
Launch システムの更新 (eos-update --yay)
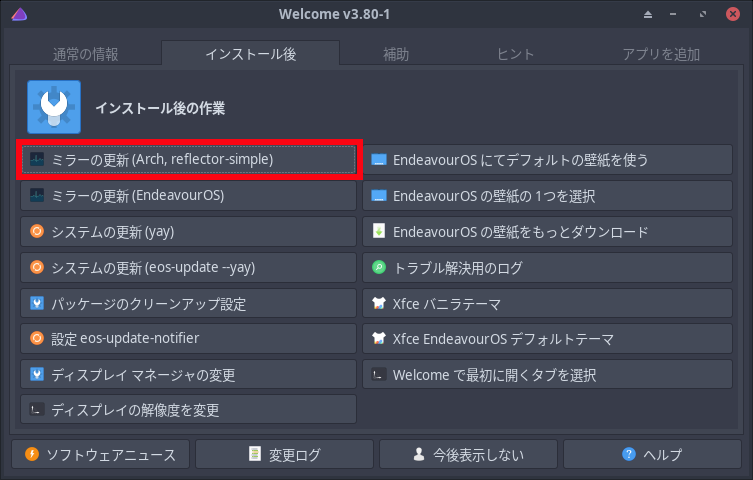point(189,267)
